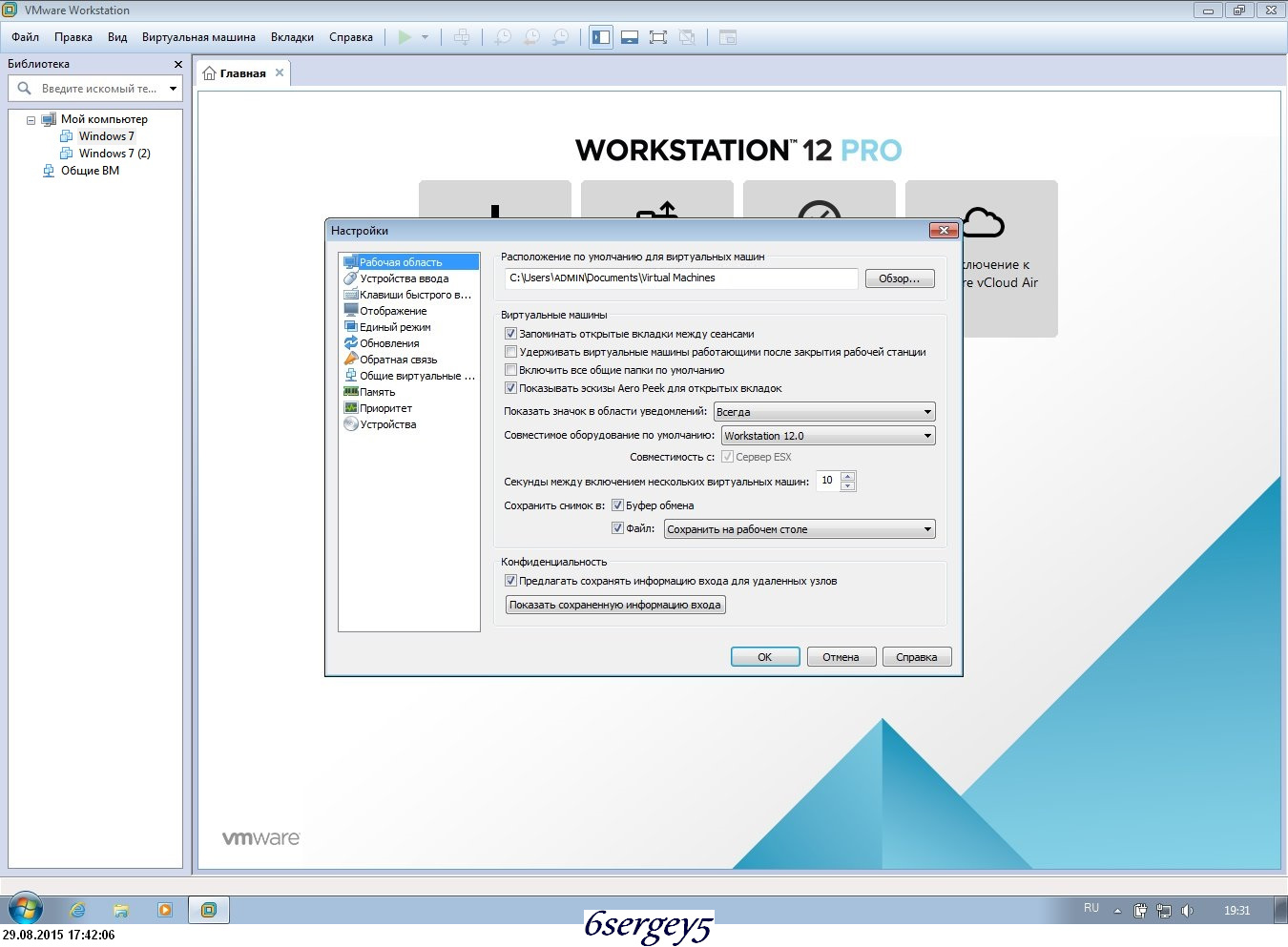Select Обновления settings category
The image size is (1288, 947).
click(389, 342)
